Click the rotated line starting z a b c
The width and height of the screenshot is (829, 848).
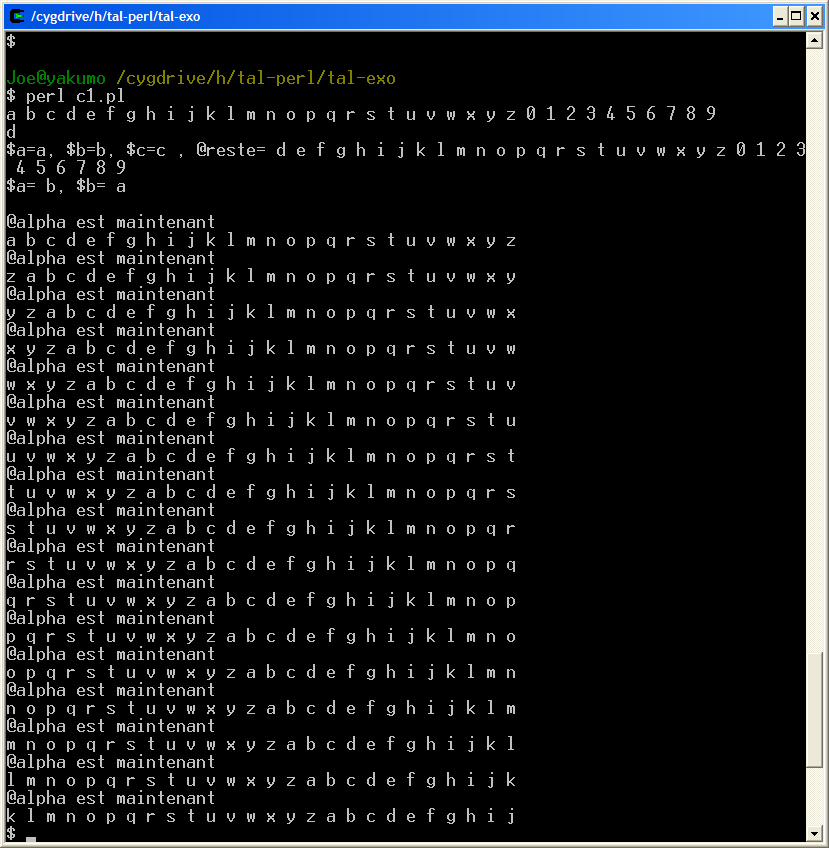[261, 276]
